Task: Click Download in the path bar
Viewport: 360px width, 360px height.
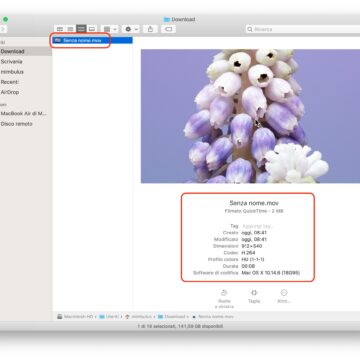Action: [171, 316]
